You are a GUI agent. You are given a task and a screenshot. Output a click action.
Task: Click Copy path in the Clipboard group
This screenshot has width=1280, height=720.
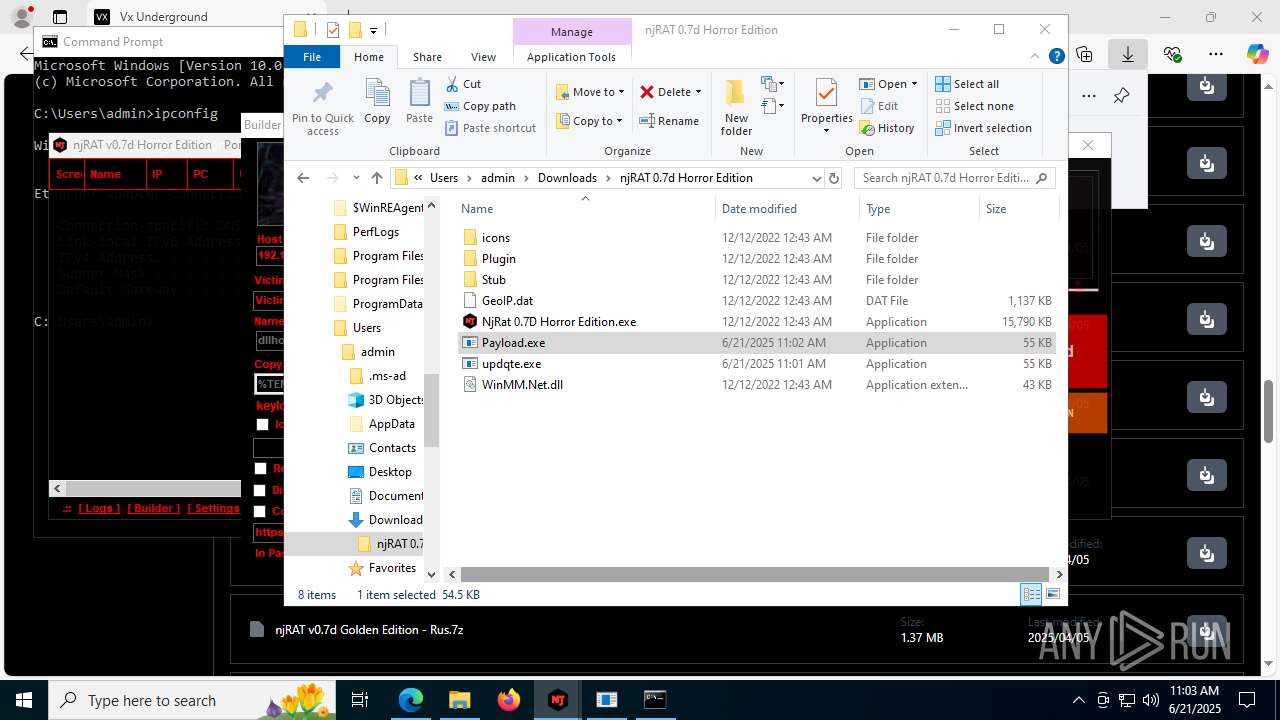pyautogui.click(x=480, y=106)
